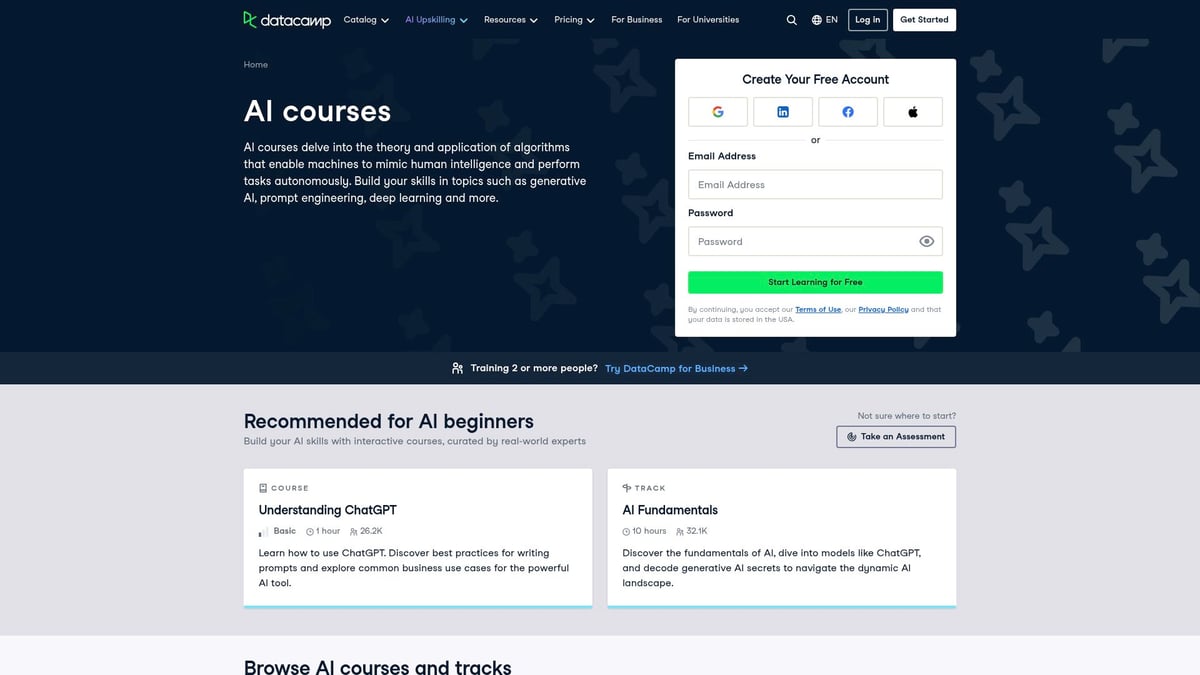The width and height of the screenshot is (1200, 675).
Task: Click the globe language icon
Action: tap(817, 20)
